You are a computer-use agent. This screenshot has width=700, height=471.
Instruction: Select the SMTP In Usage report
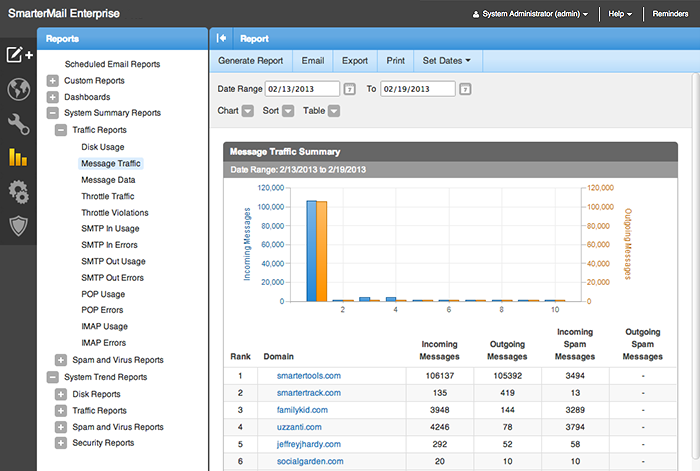pos(110,229)
